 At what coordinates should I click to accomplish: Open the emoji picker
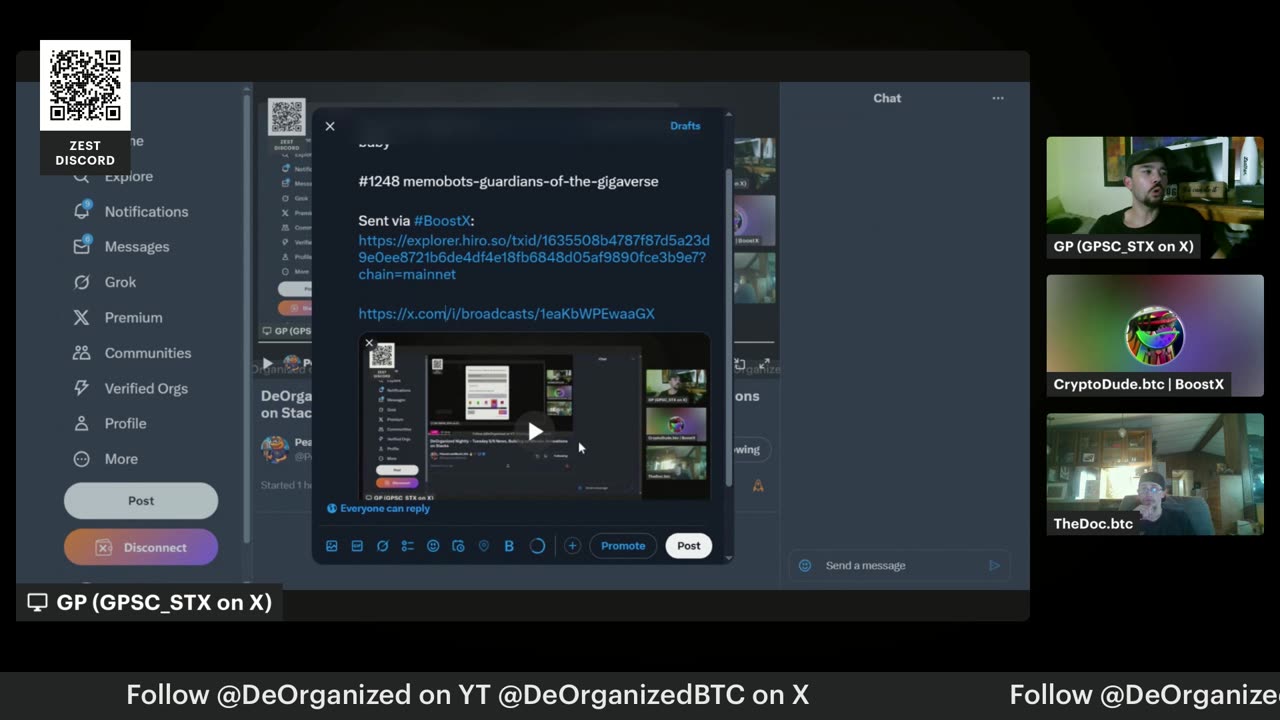(433, 546)
